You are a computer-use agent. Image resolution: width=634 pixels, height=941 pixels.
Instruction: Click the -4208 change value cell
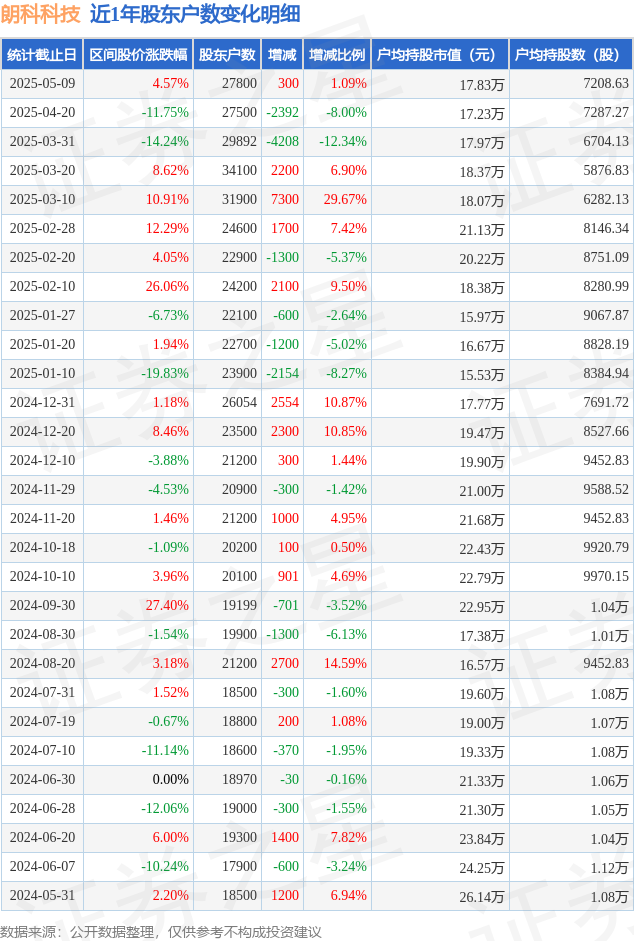tap(282, 142)
